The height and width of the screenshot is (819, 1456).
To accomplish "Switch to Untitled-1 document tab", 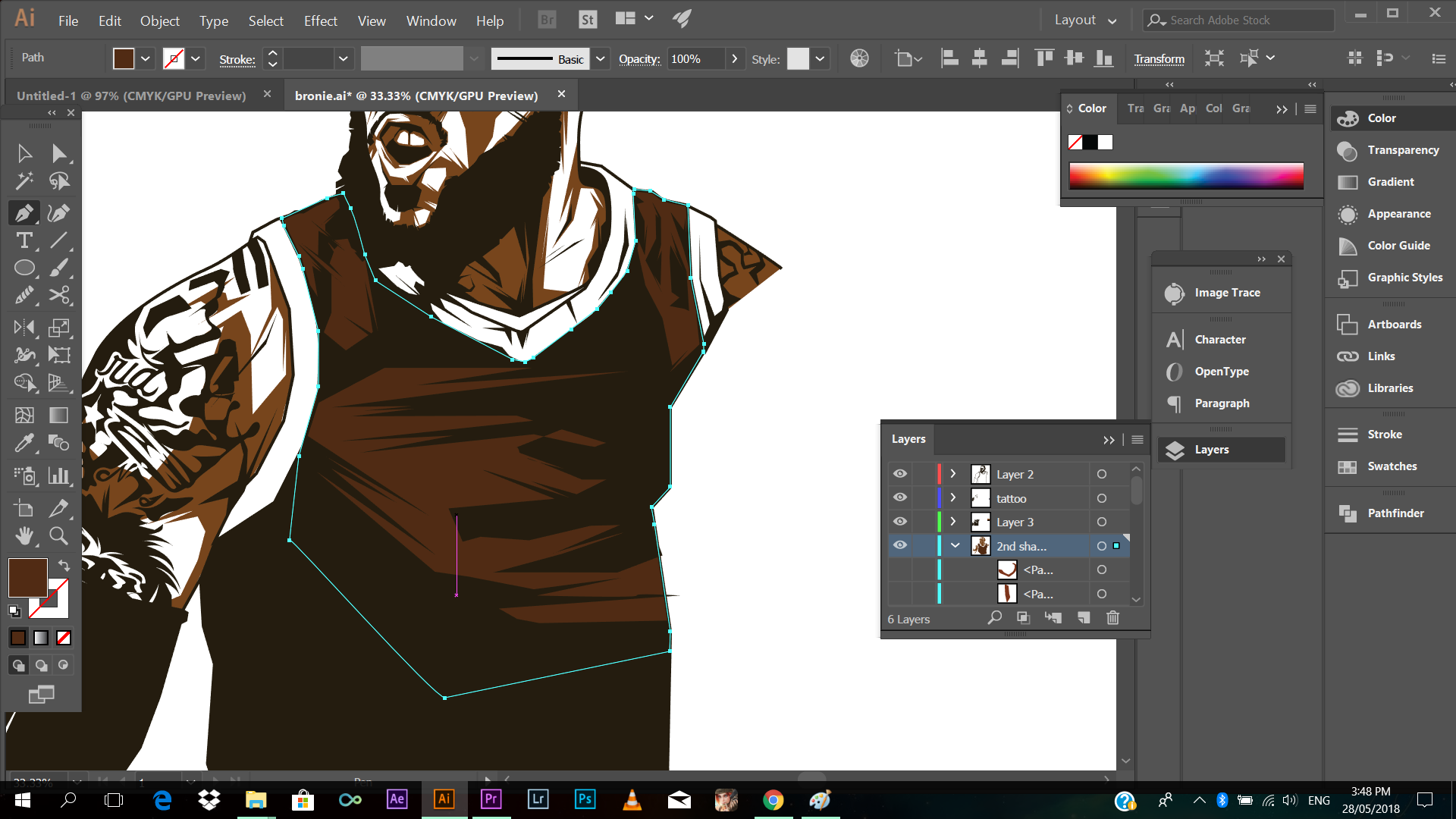I will pos(132,96).
